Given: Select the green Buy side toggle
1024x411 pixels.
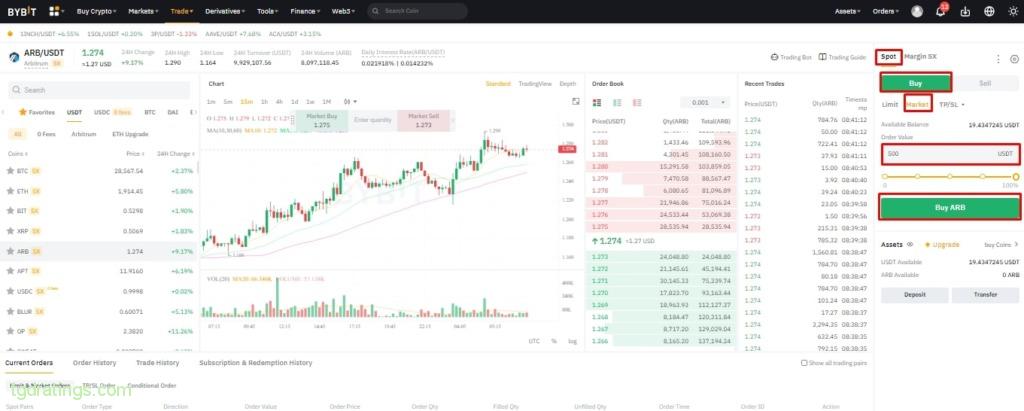Looking at the screenshot, I should (x=916, y=82).
